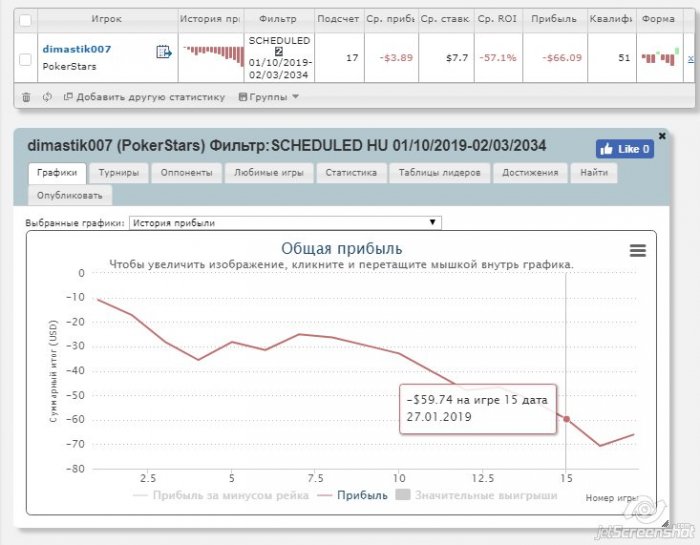700x545 pixels.
Task: Open the profit history sparkline thumbnail
Action: pyautogui.click(x=213, y=56)
